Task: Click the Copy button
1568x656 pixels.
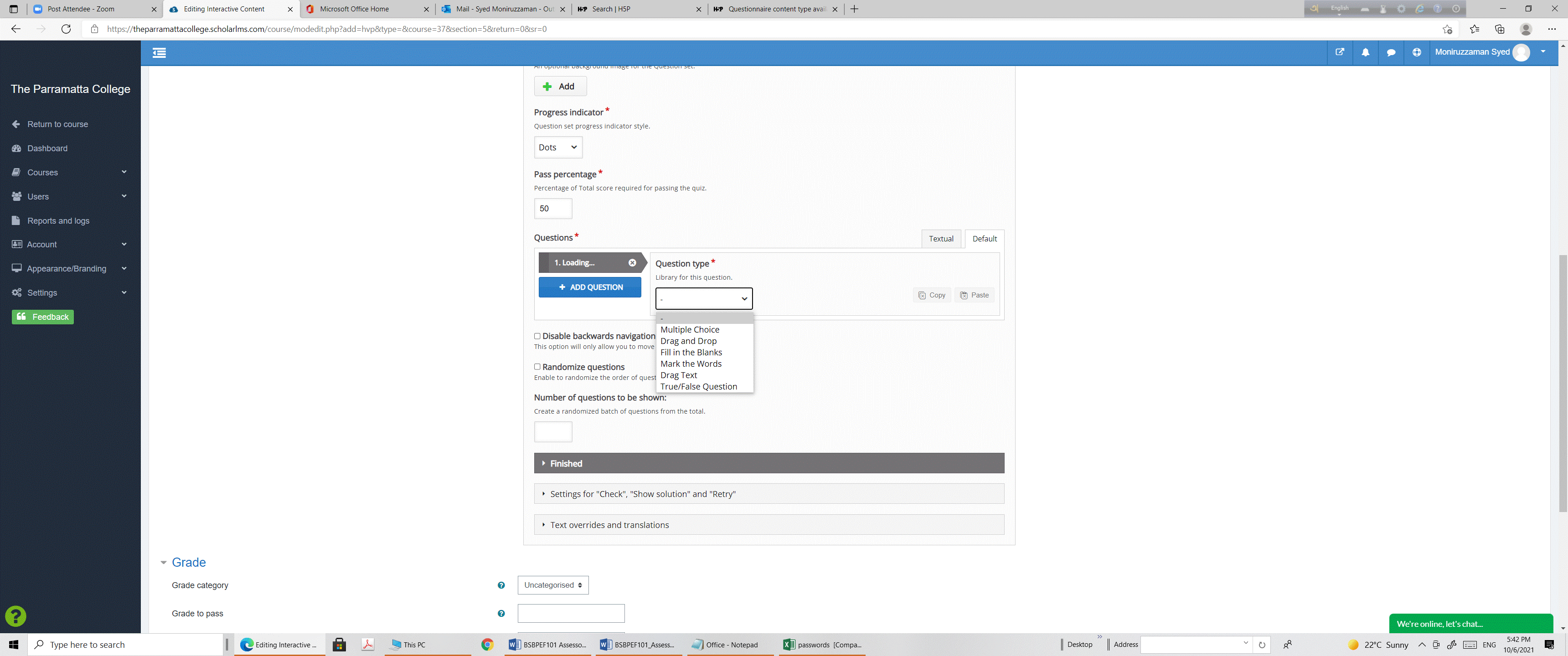Action: click(931, 295)
